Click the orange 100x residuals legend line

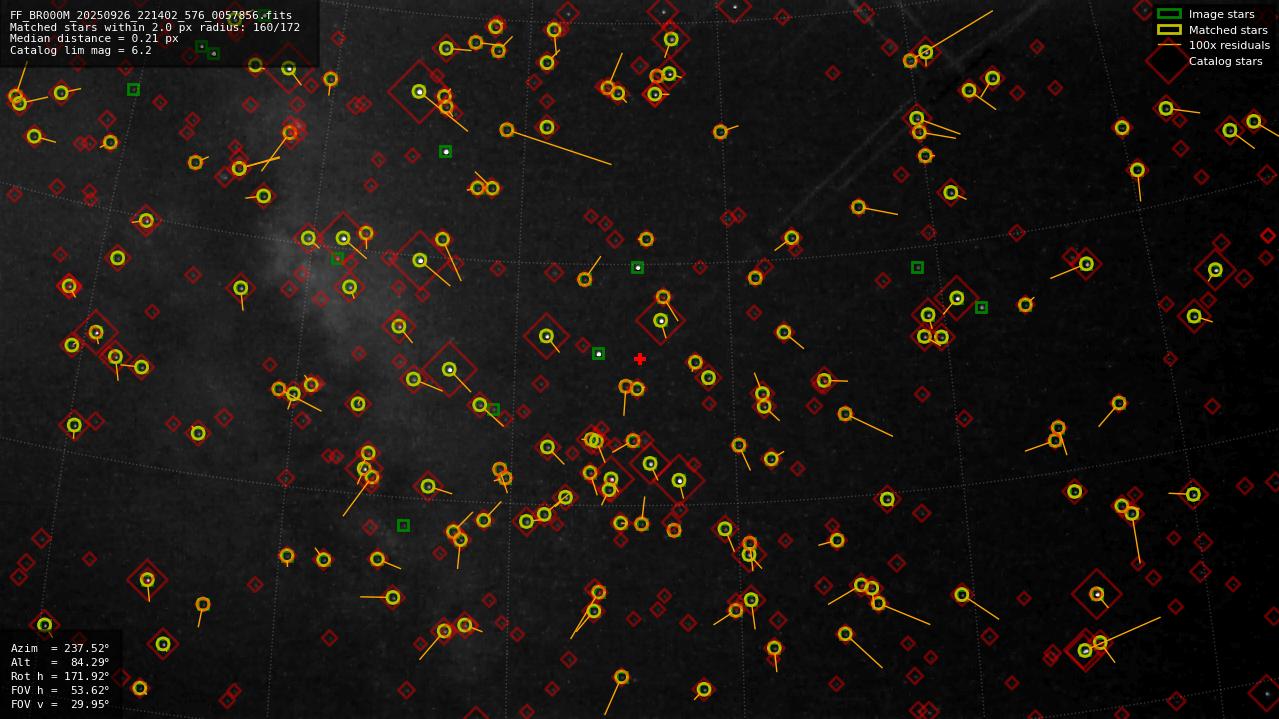tap(1169, 45)
